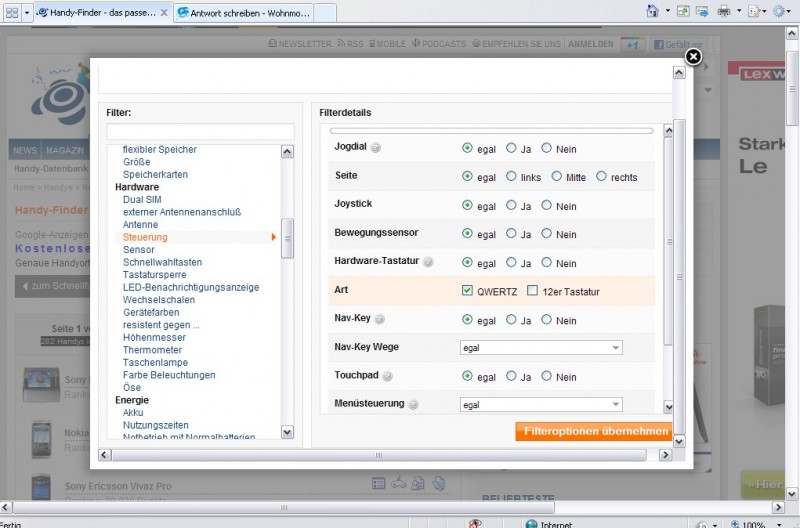Close the filter dialog with the X icon
800x528 pixels.
point(692,57)
